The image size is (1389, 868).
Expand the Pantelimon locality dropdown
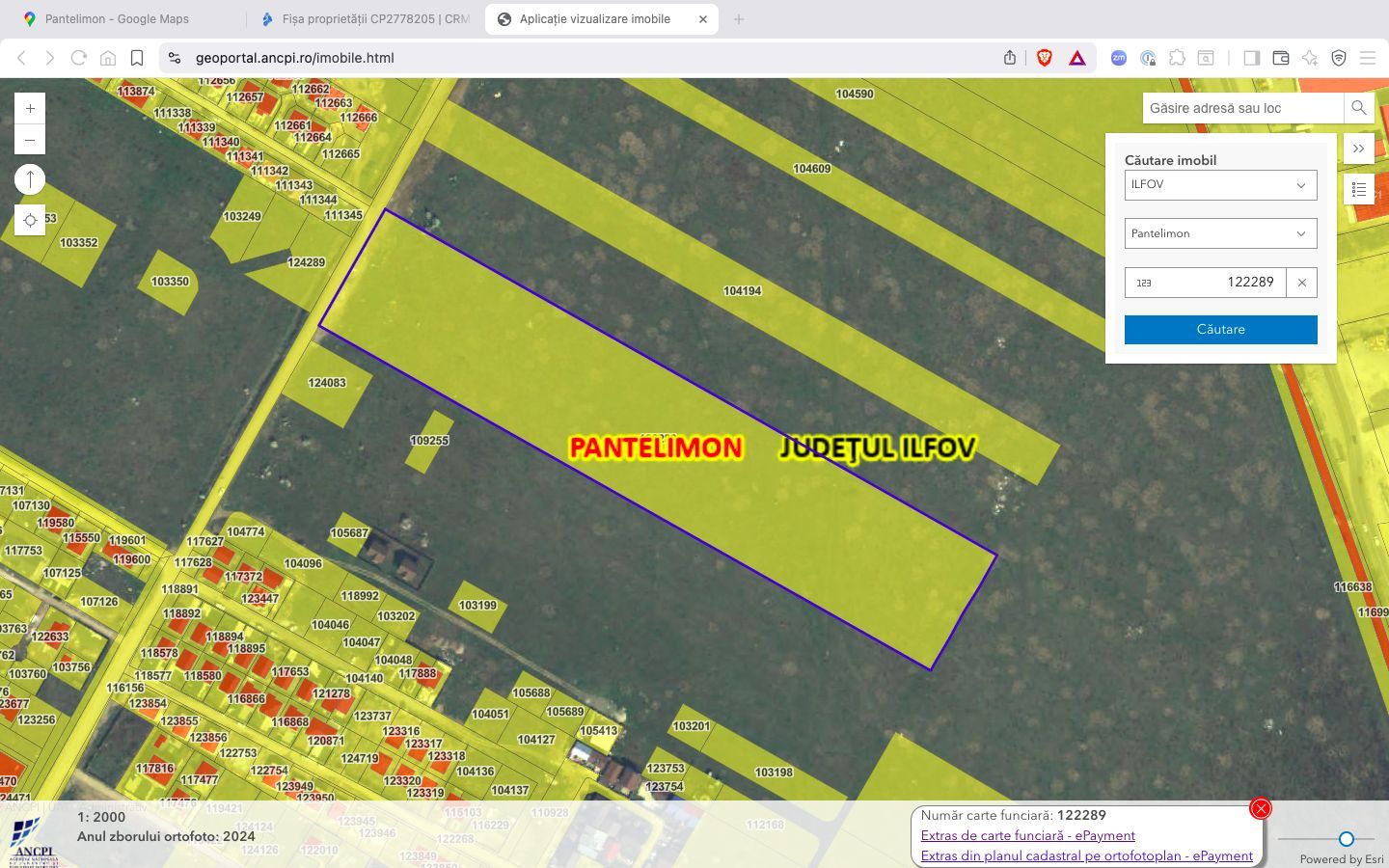[x=1220, y=233]
